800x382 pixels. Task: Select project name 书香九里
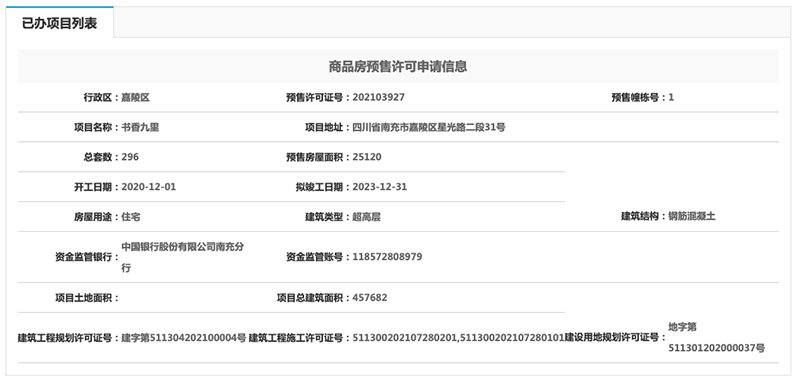pyautogui.click(x=140, y=128)
